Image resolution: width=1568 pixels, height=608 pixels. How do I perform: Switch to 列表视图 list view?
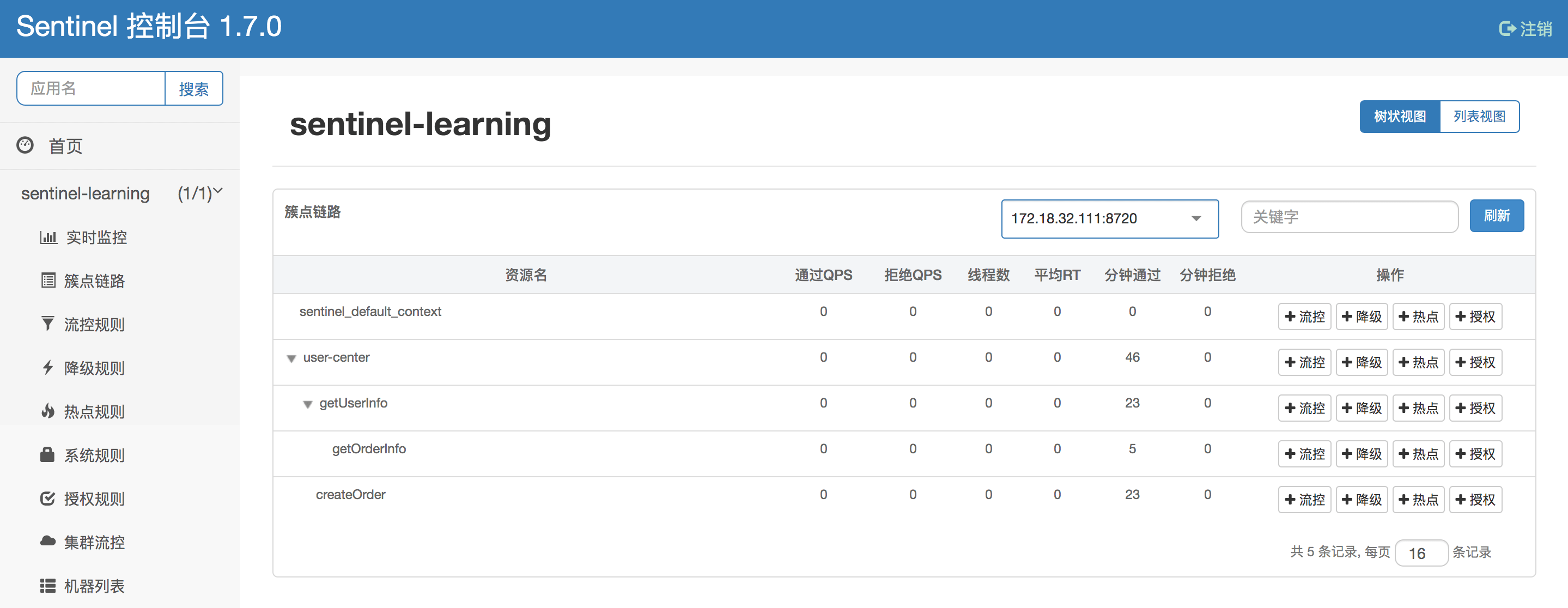tap(1479, 116)
